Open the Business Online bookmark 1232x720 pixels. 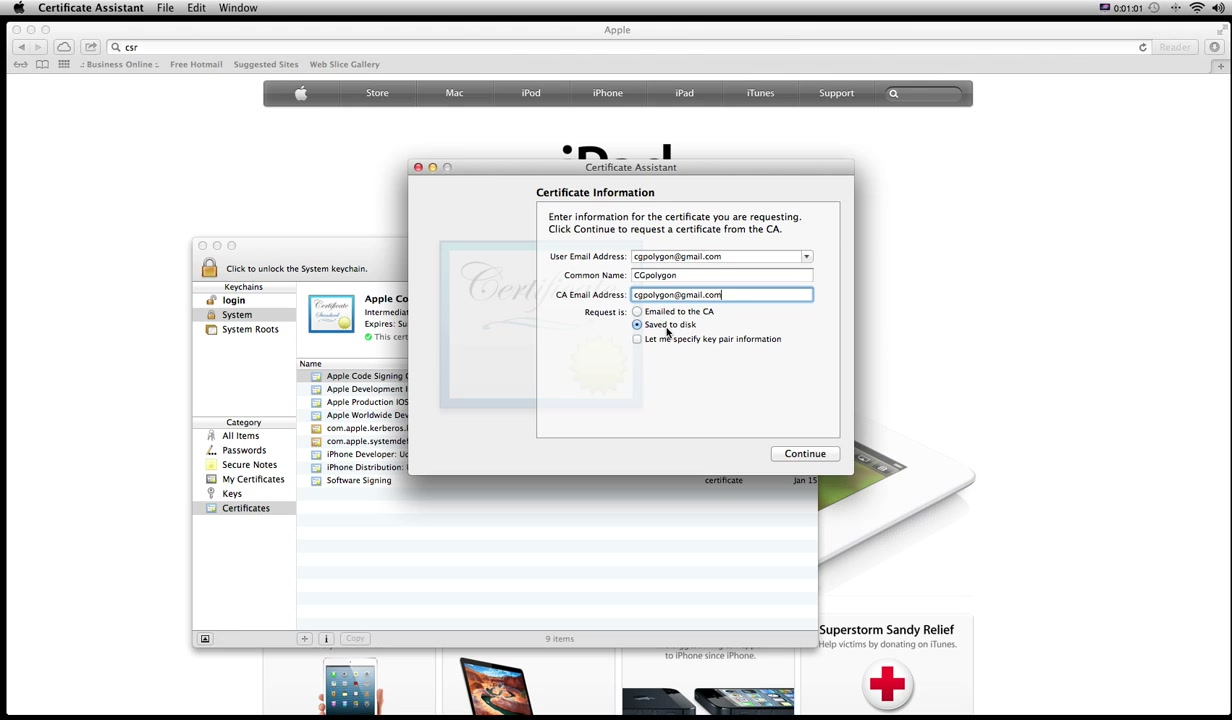[x=119, y=64]
